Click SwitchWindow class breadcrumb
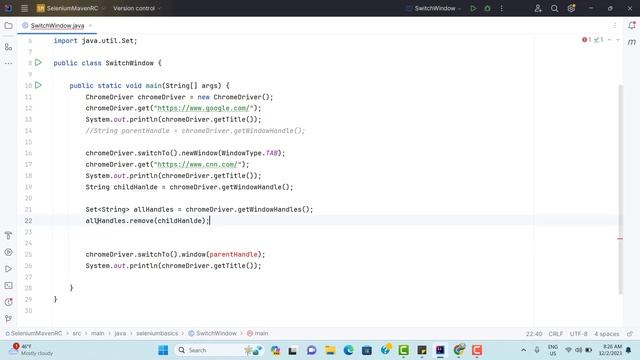Viewport: 640px width, 360px height. (212, 333)
